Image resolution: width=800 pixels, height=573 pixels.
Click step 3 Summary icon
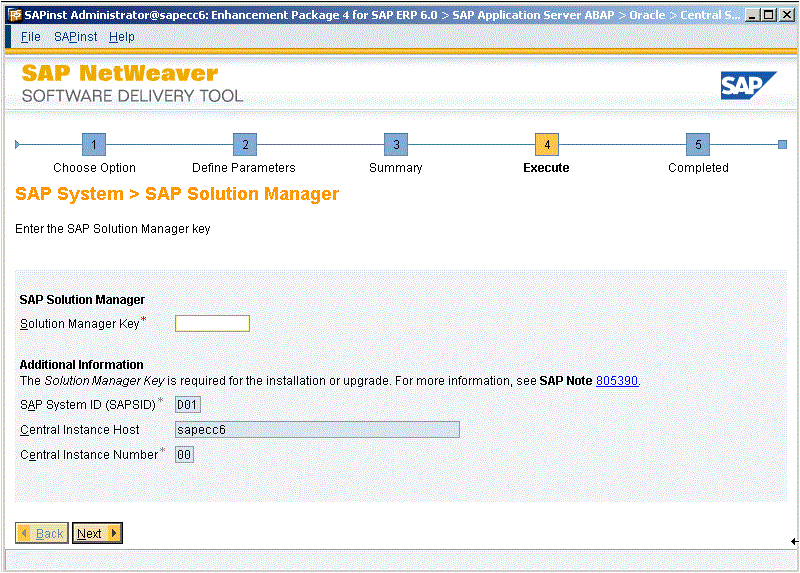(x=396, y=144)
